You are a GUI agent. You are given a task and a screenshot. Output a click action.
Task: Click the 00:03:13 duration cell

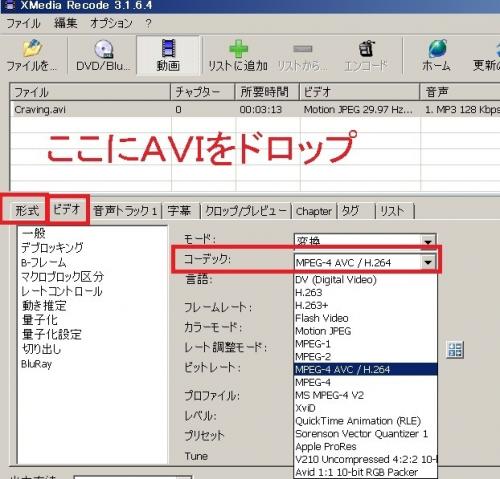coord(261,110)
